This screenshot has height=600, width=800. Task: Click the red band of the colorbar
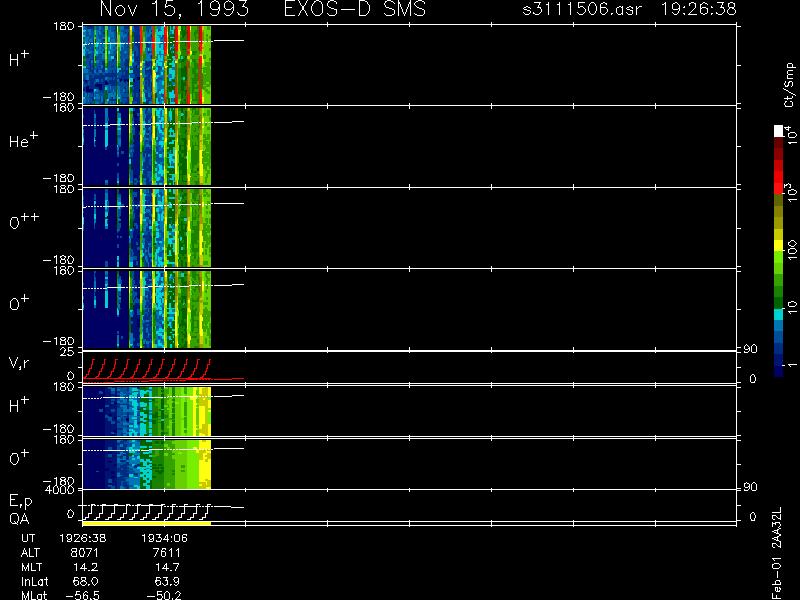[x=779, y=176]
